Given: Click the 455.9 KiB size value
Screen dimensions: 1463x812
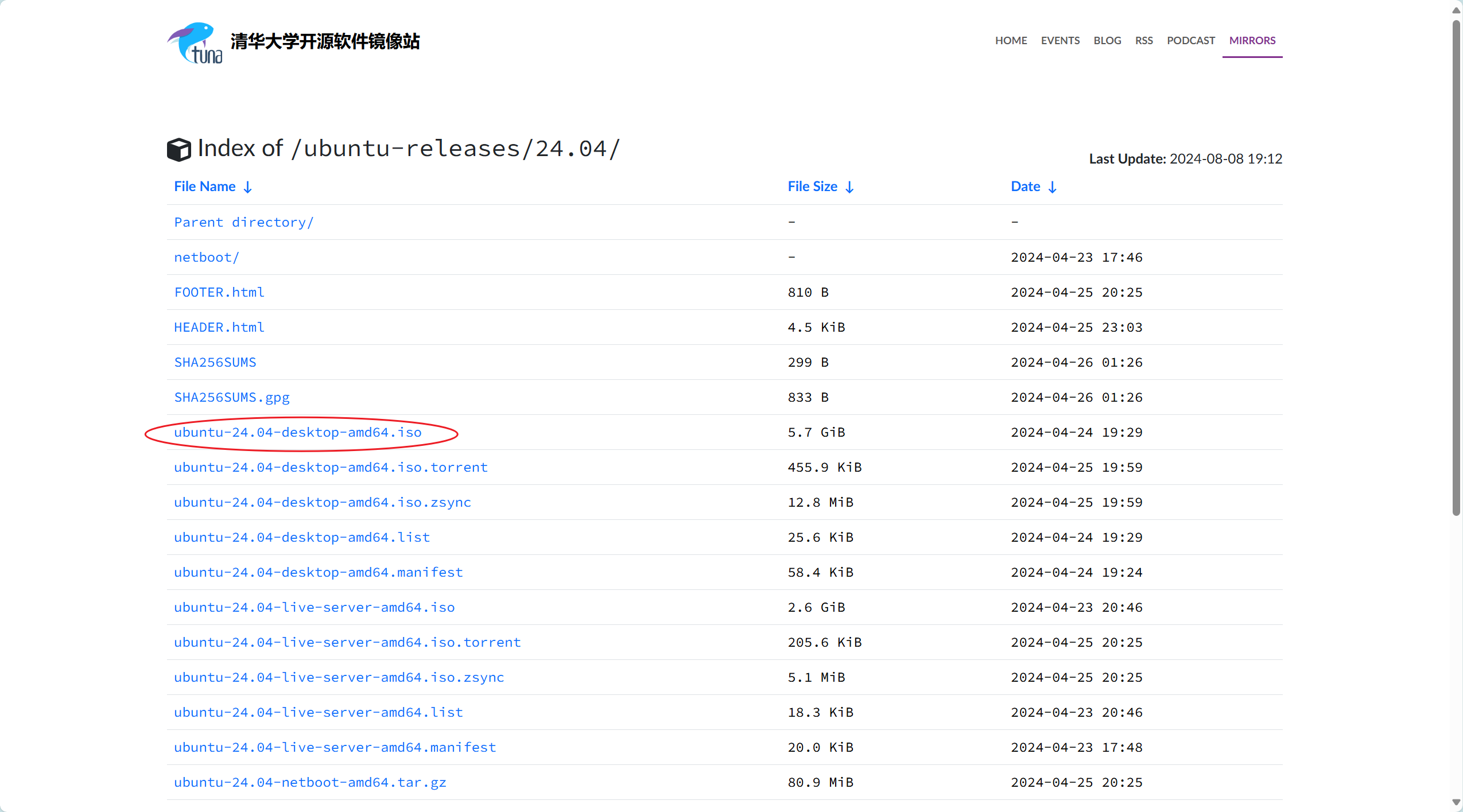Looking at the screenshot, I should (x=825, y=467).
